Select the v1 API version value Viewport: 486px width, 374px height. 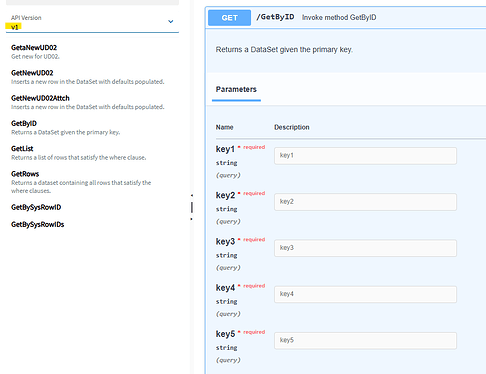15,27
